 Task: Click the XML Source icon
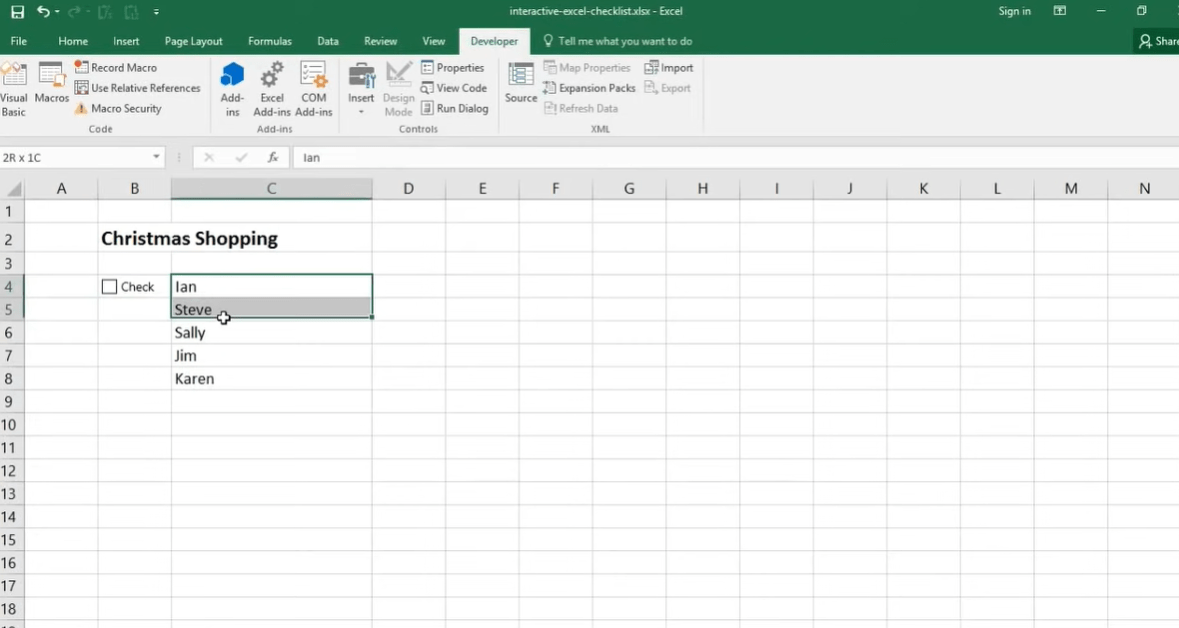pyautogui.click(x=520, y=88)
